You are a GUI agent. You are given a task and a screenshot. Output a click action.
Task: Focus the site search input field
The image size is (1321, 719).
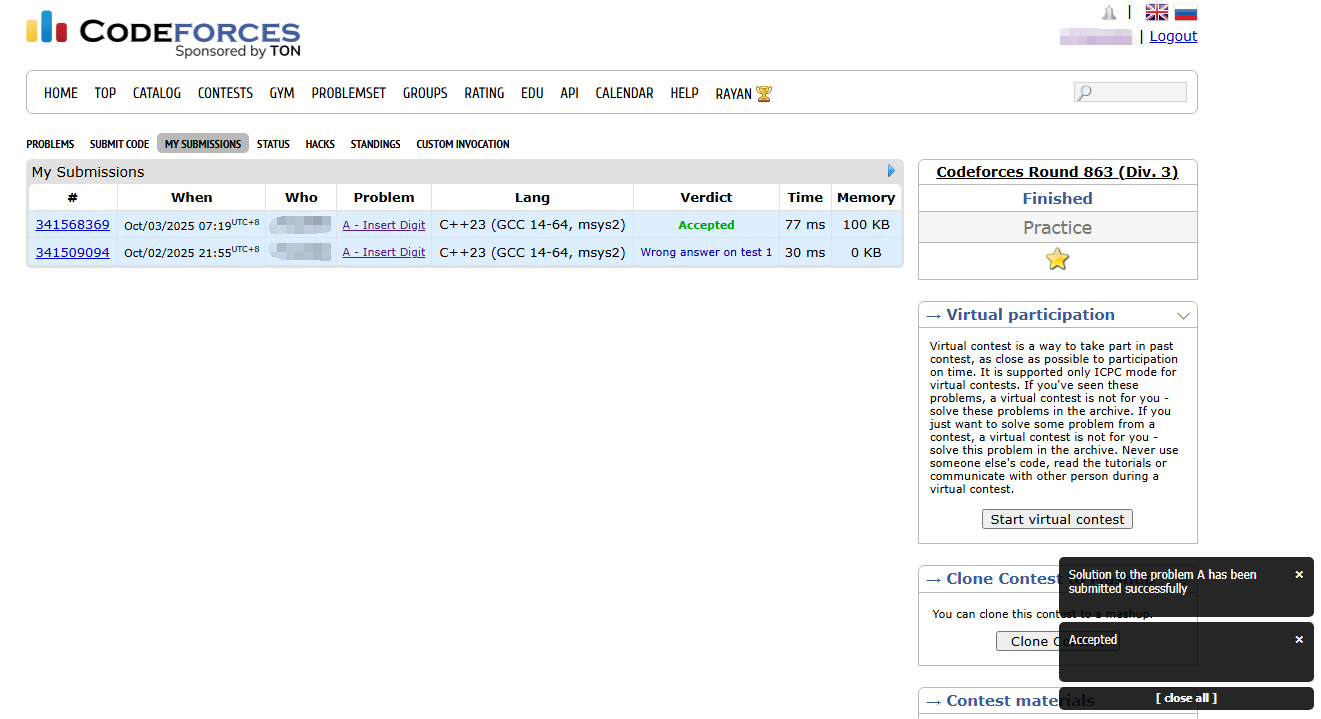tap(1130, 92)
